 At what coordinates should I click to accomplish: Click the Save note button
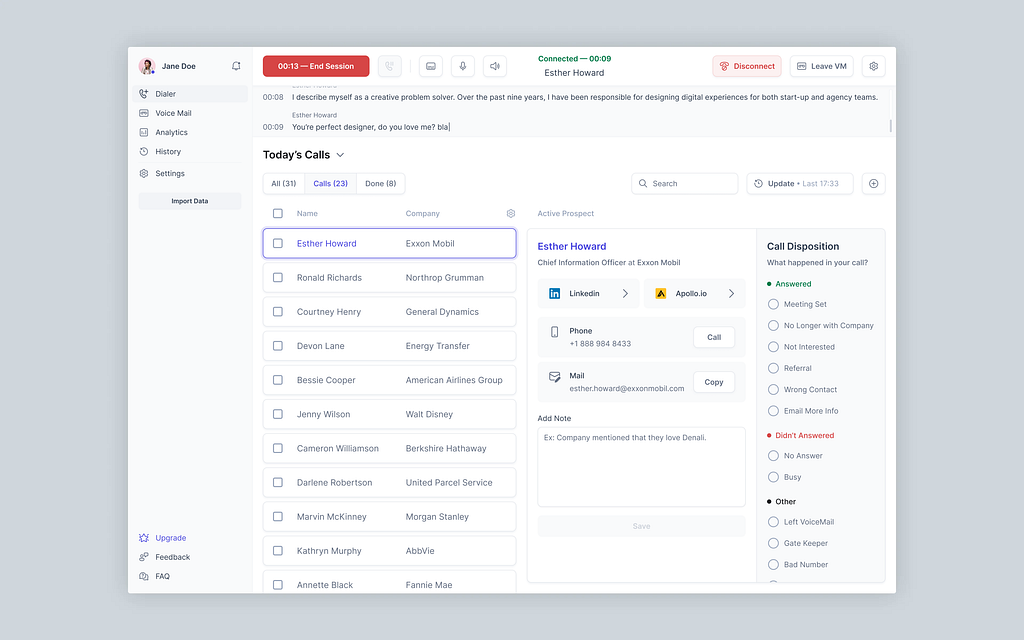(641, 526)
